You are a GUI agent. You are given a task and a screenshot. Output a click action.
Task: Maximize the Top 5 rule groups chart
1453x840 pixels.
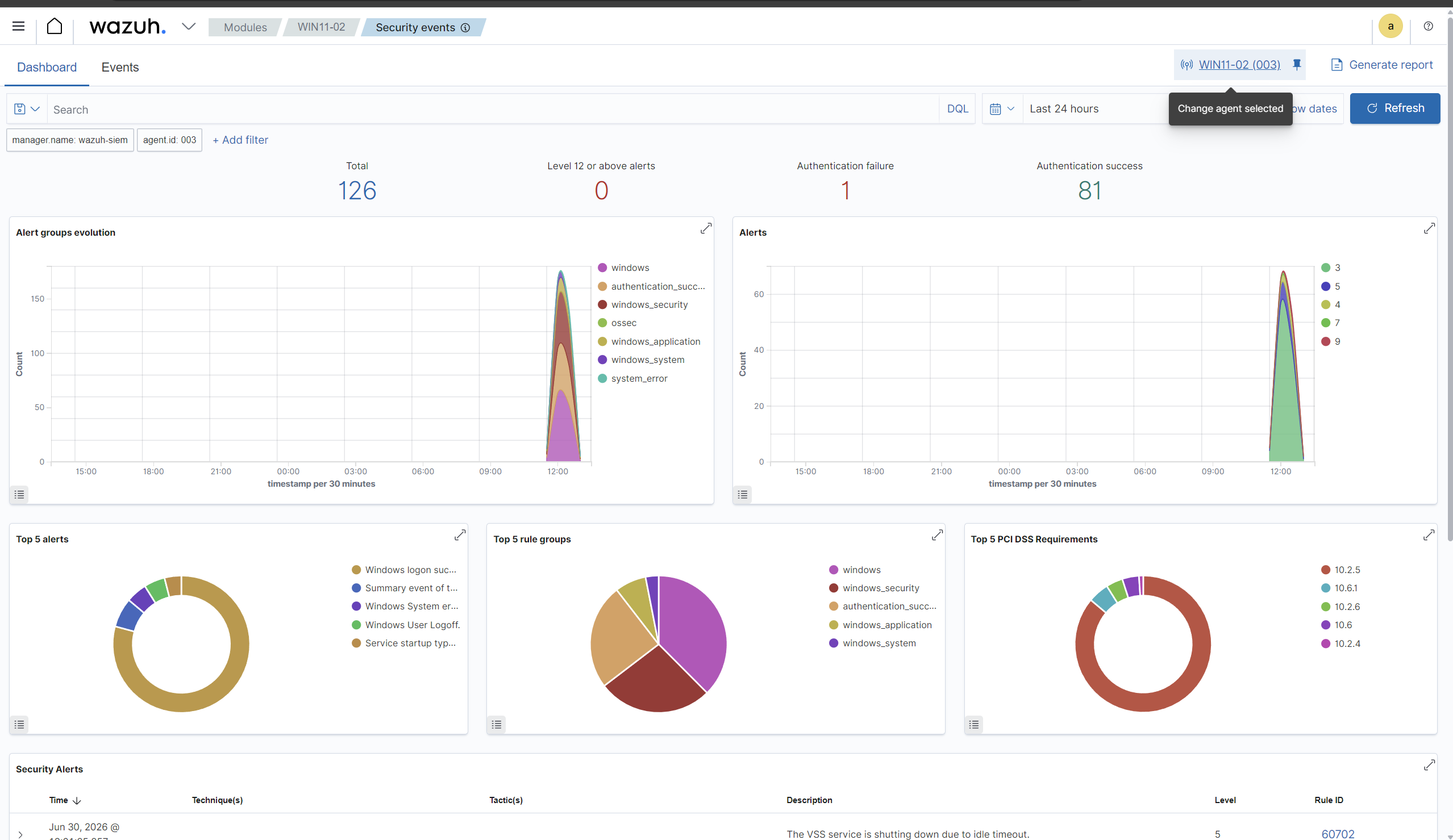[937, 535]
